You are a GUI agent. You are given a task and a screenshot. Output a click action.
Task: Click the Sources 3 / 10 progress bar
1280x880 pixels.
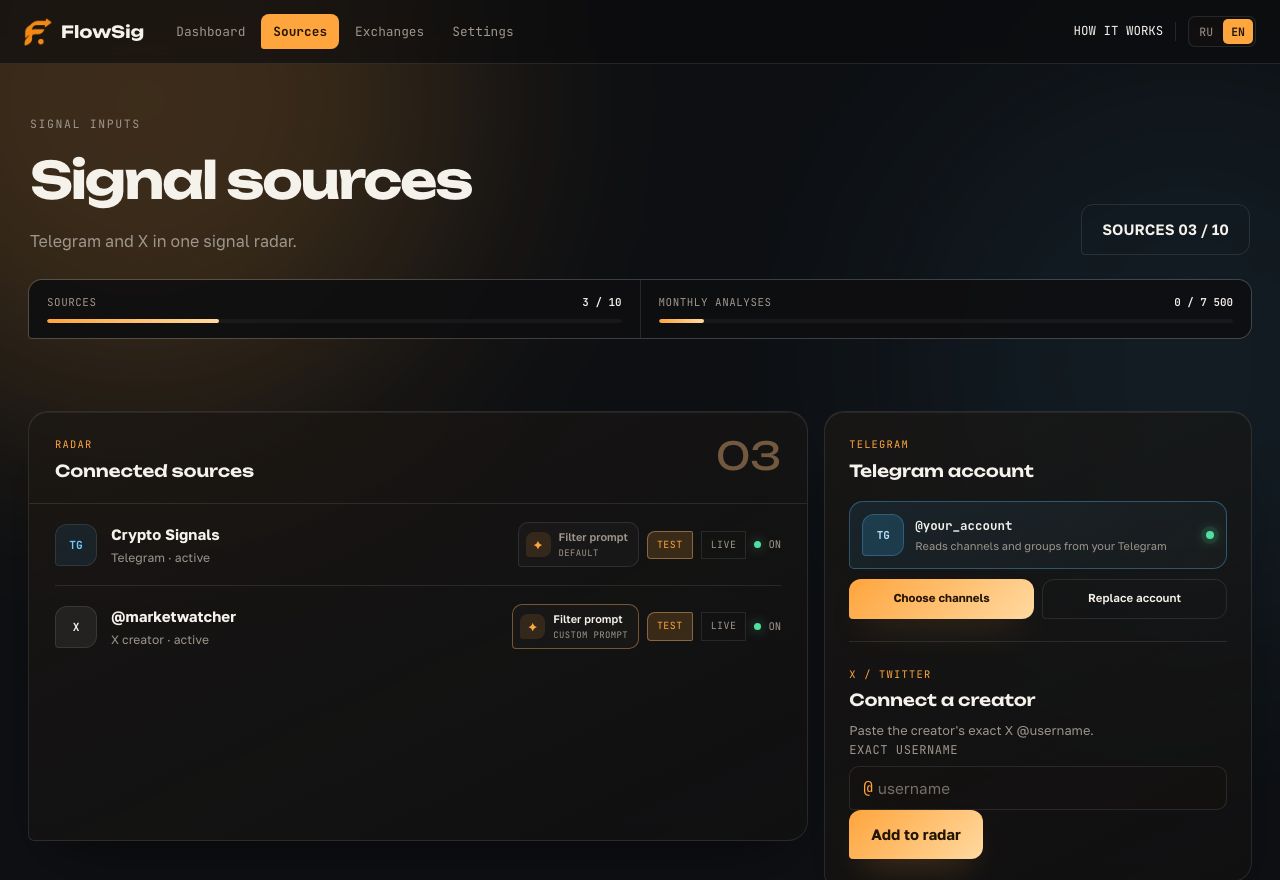[x=334, y=321]
